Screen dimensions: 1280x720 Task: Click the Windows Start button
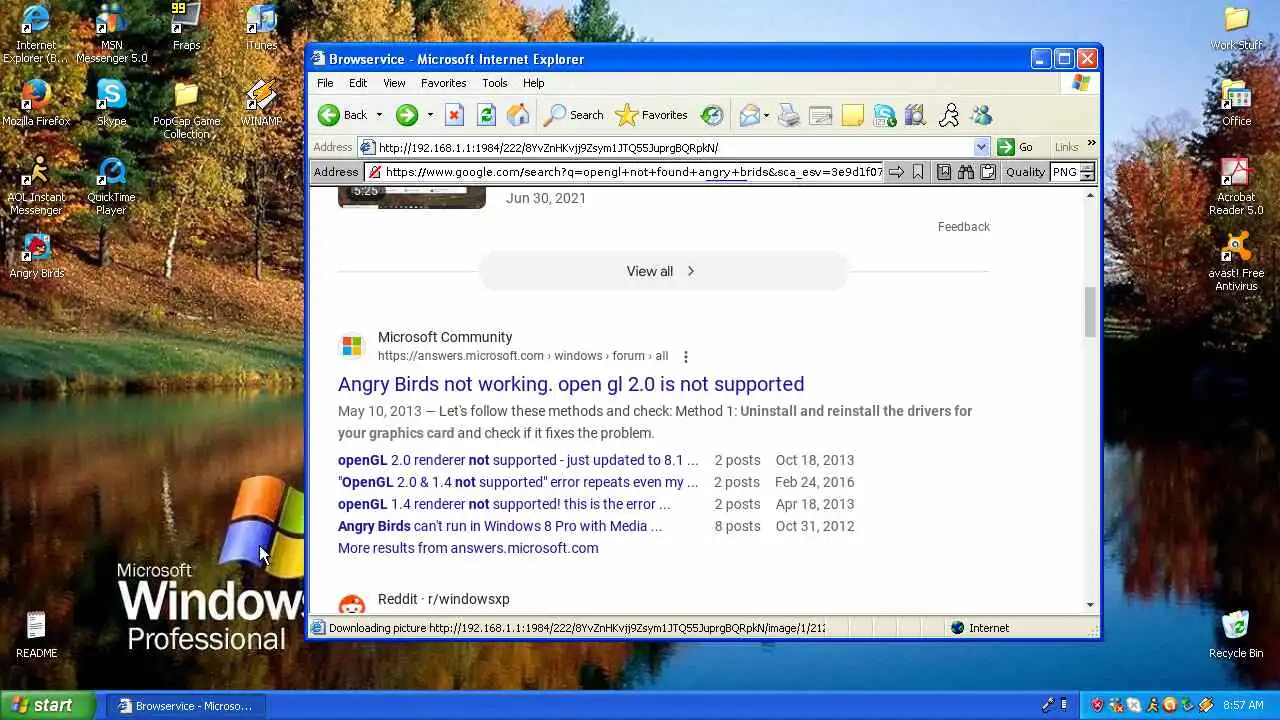(x=47, y=705)
